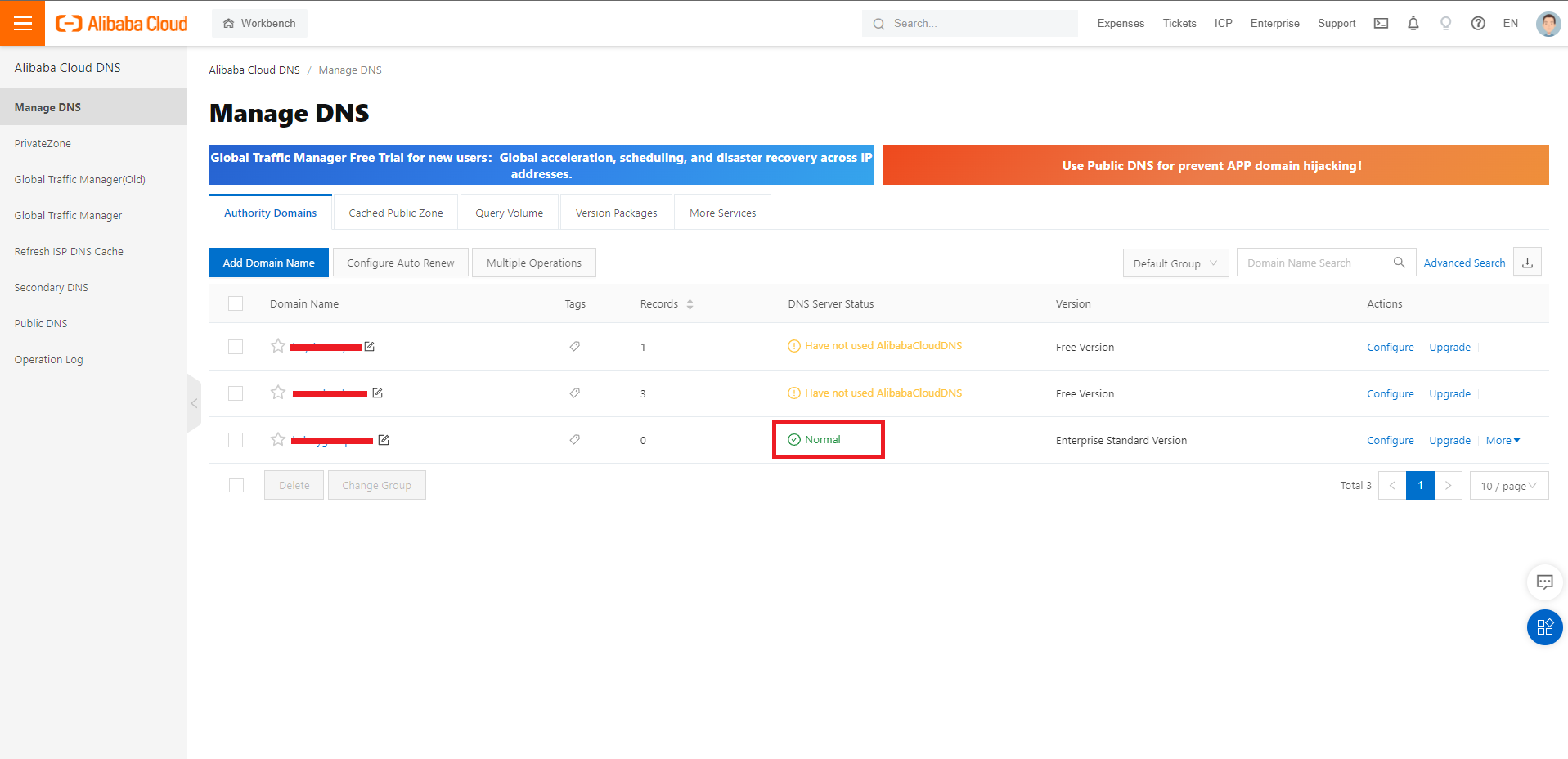Image resolution: width=1568 pixels, height=759 pixels.
Task: Select Manage DNS in sidebar
Action: (x=93, y=107)
